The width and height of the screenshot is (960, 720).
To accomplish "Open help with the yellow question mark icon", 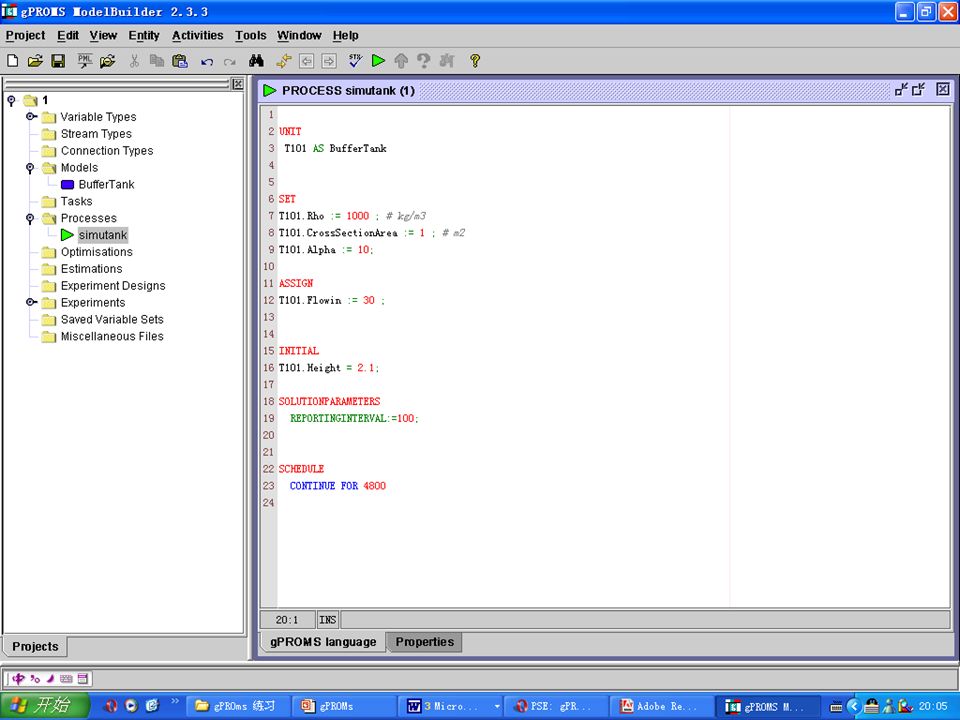I will (474, 61).
